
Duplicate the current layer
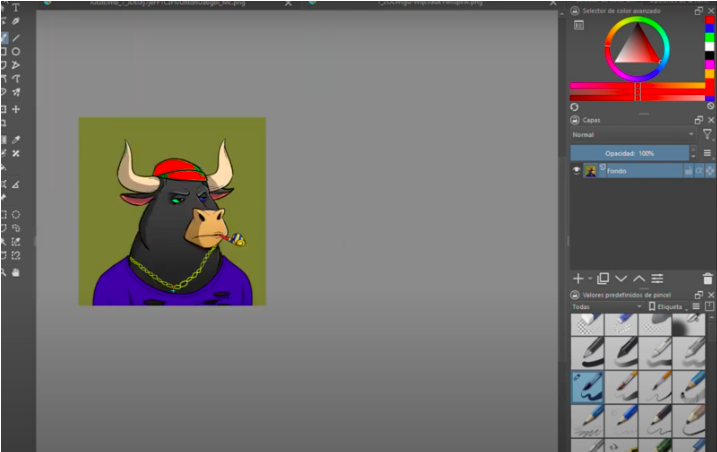[603, 278]
